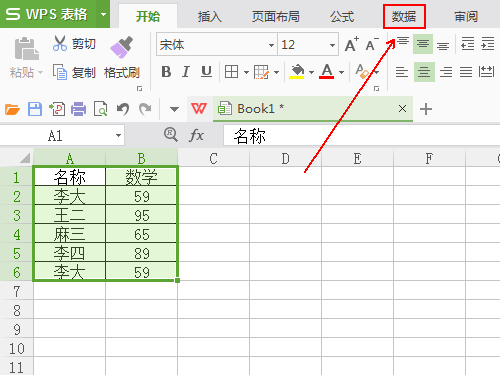500x375 pixels.
Task: Click the formula bar containing 名称
Action: [x=362, y=136]
